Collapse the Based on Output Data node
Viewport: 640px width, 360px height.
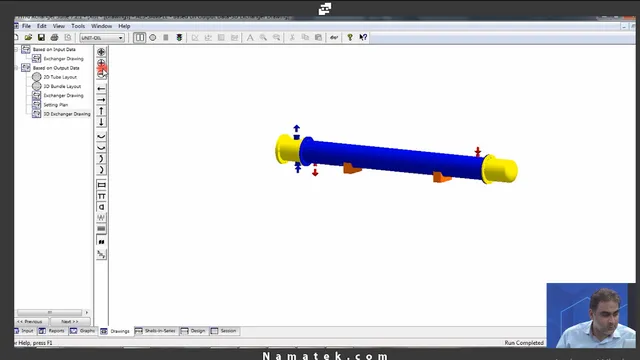pos(16,68)
